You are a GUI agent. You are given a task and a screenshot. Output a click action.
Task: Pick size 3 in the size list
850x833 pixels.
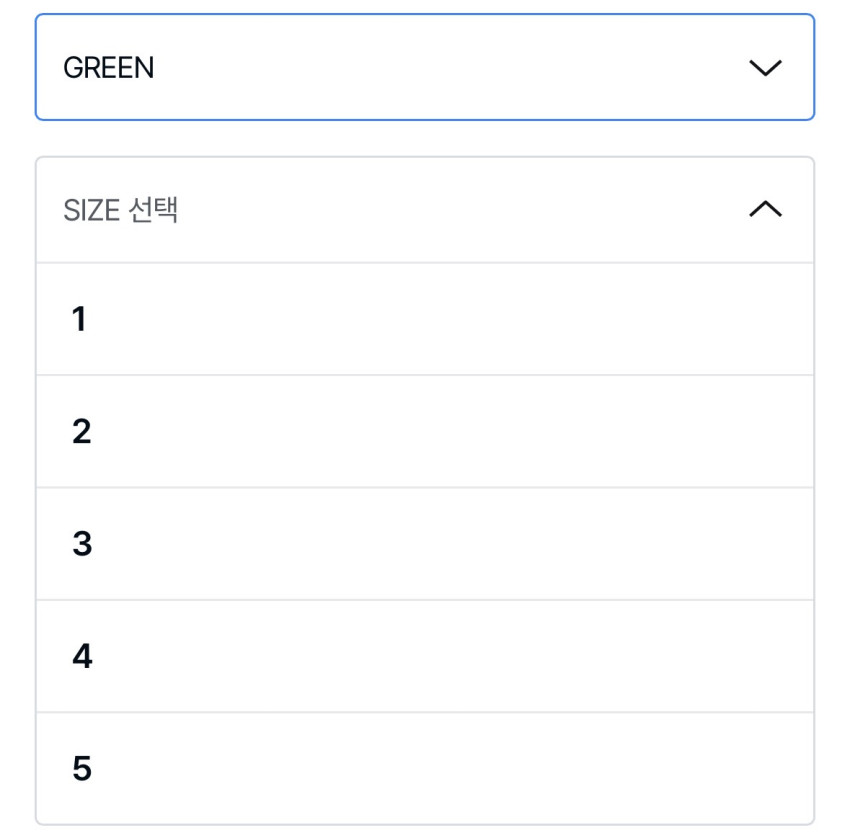click(425, 544)
